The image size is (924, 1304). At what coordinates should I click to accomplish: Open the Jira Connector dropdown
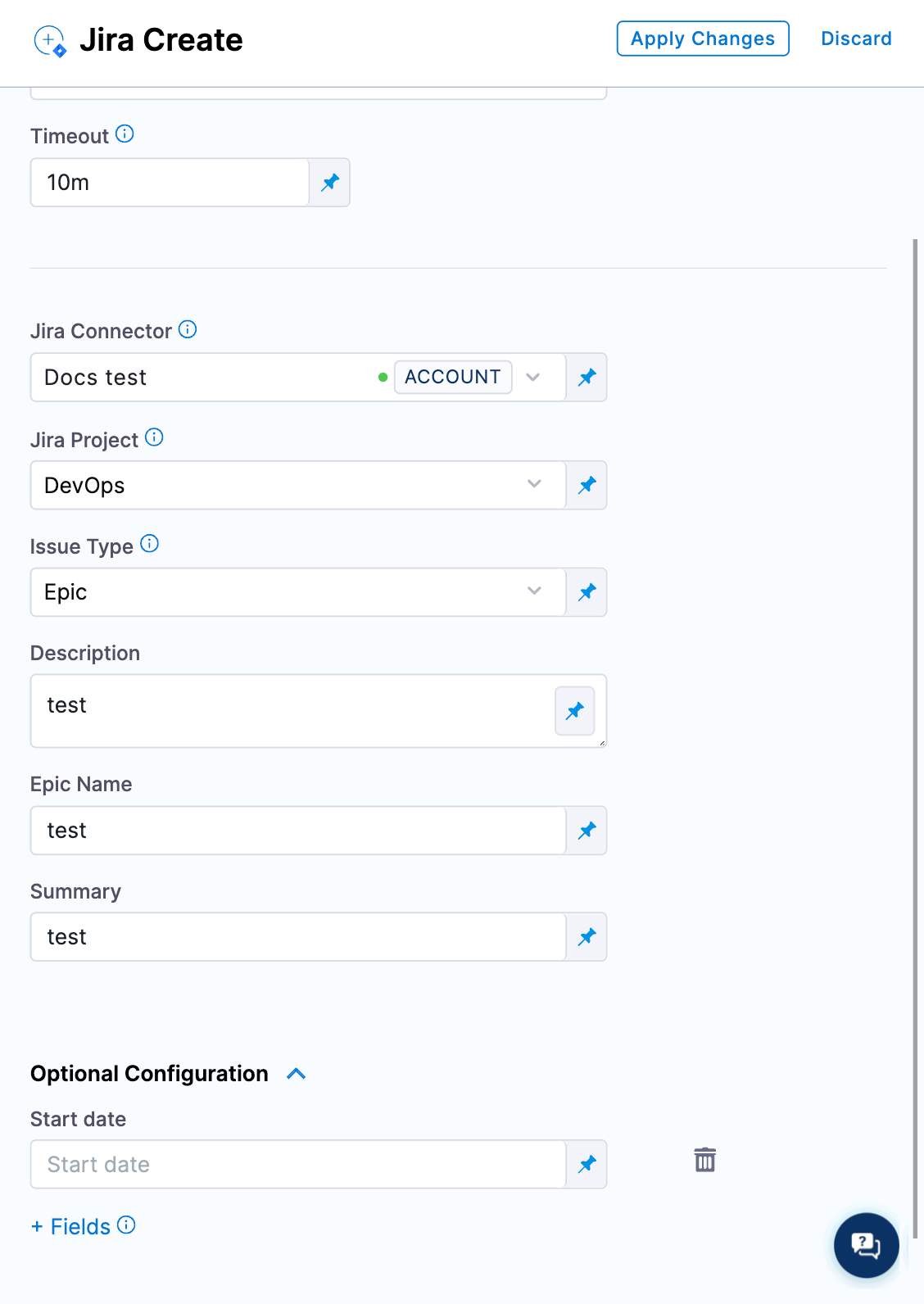coord(533,378)
